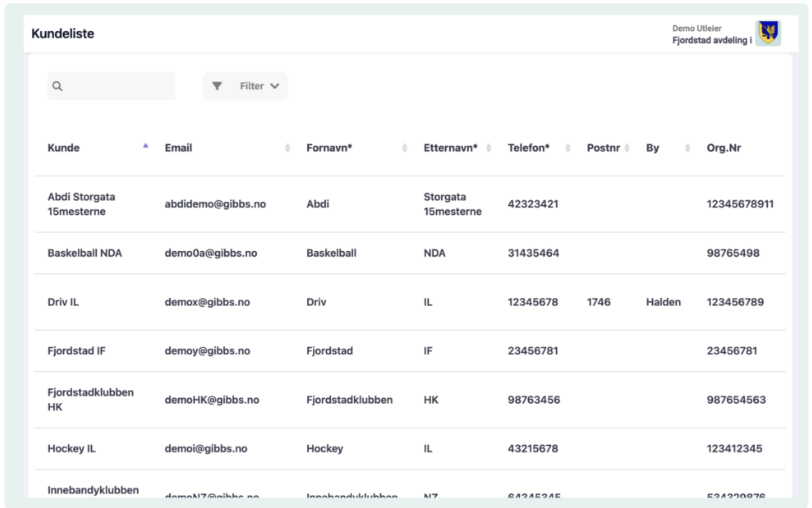This screenshot has width=812, height=508.
Task: Click the funnel filter icon
Action: (x=217, y=87)
